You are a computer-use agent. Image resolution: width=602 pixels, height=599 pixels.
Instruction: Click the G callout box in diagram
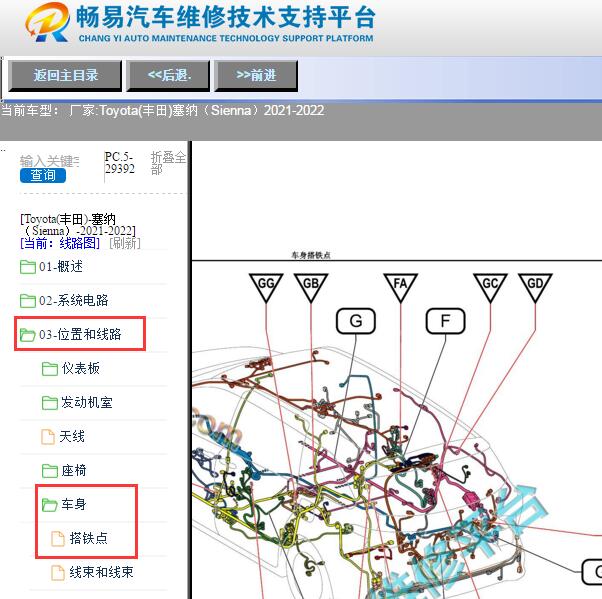click(x=356, y=321)
